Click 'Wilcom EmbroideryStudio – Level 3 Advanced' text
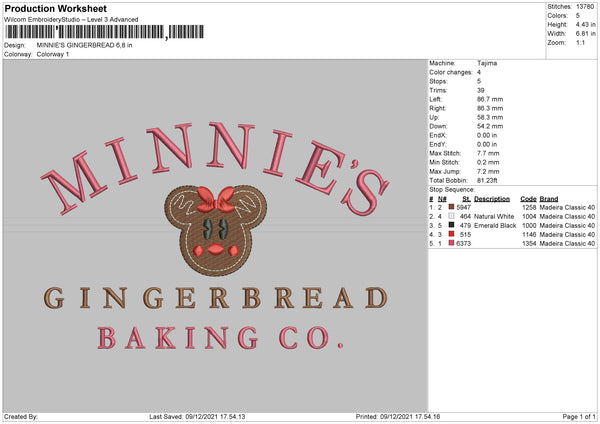The width and height of the screenshot is (600, 424). tap(71, 20)
